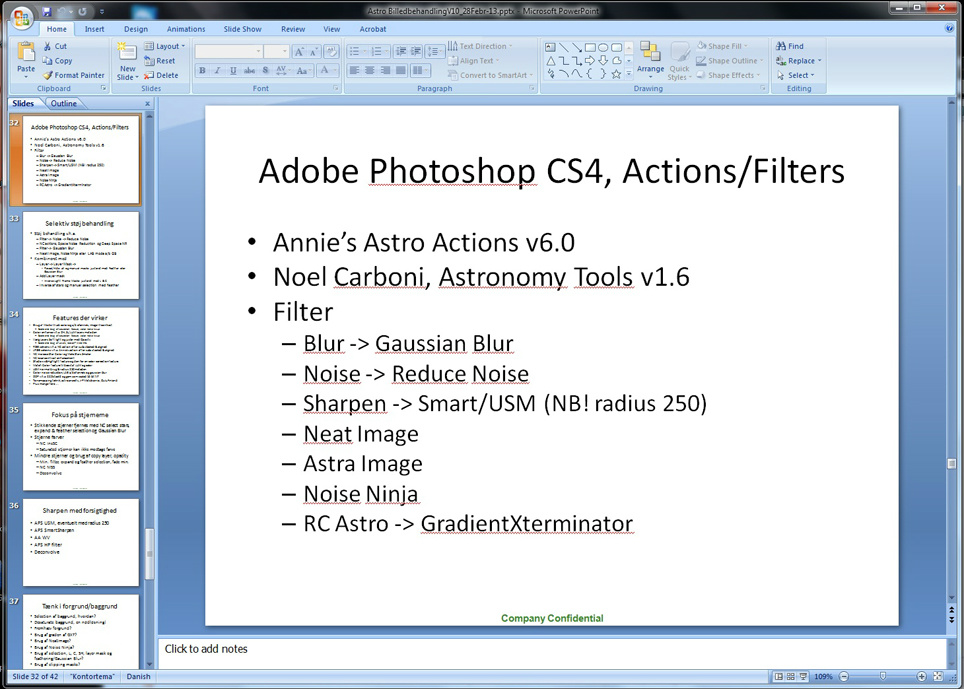The height and width of the screenshot is (689, 964).
Task: Select slide 34 thumbnail Features der virker
Action: tap(81, 351)
